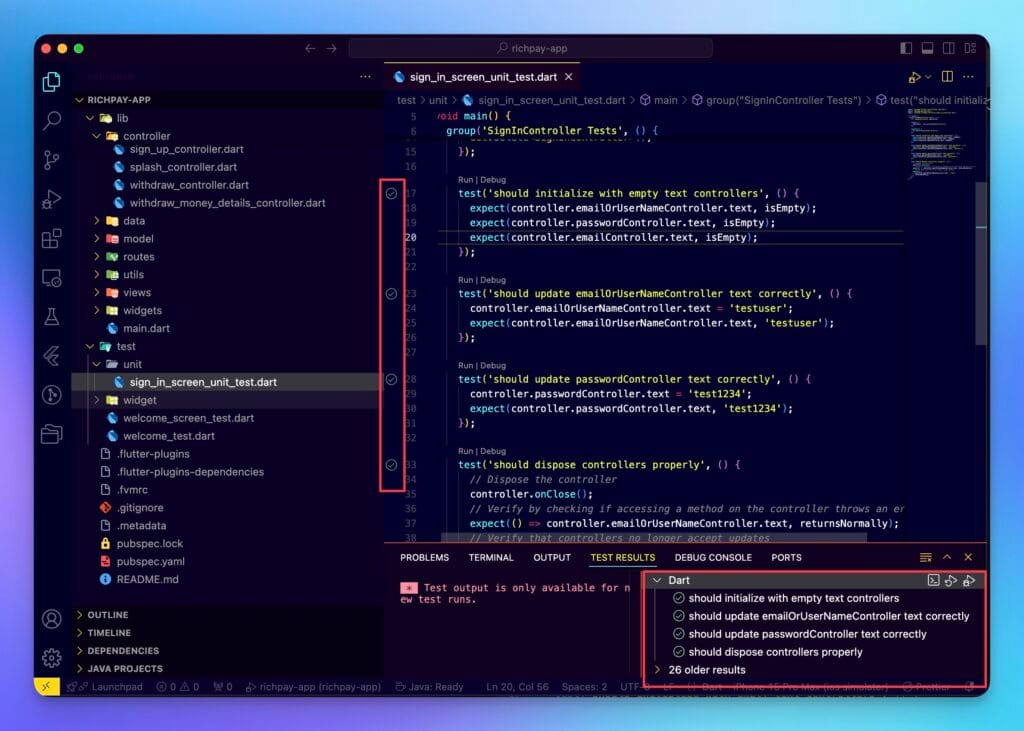Click the Explorer more actions ellipsis

(365, 76)
